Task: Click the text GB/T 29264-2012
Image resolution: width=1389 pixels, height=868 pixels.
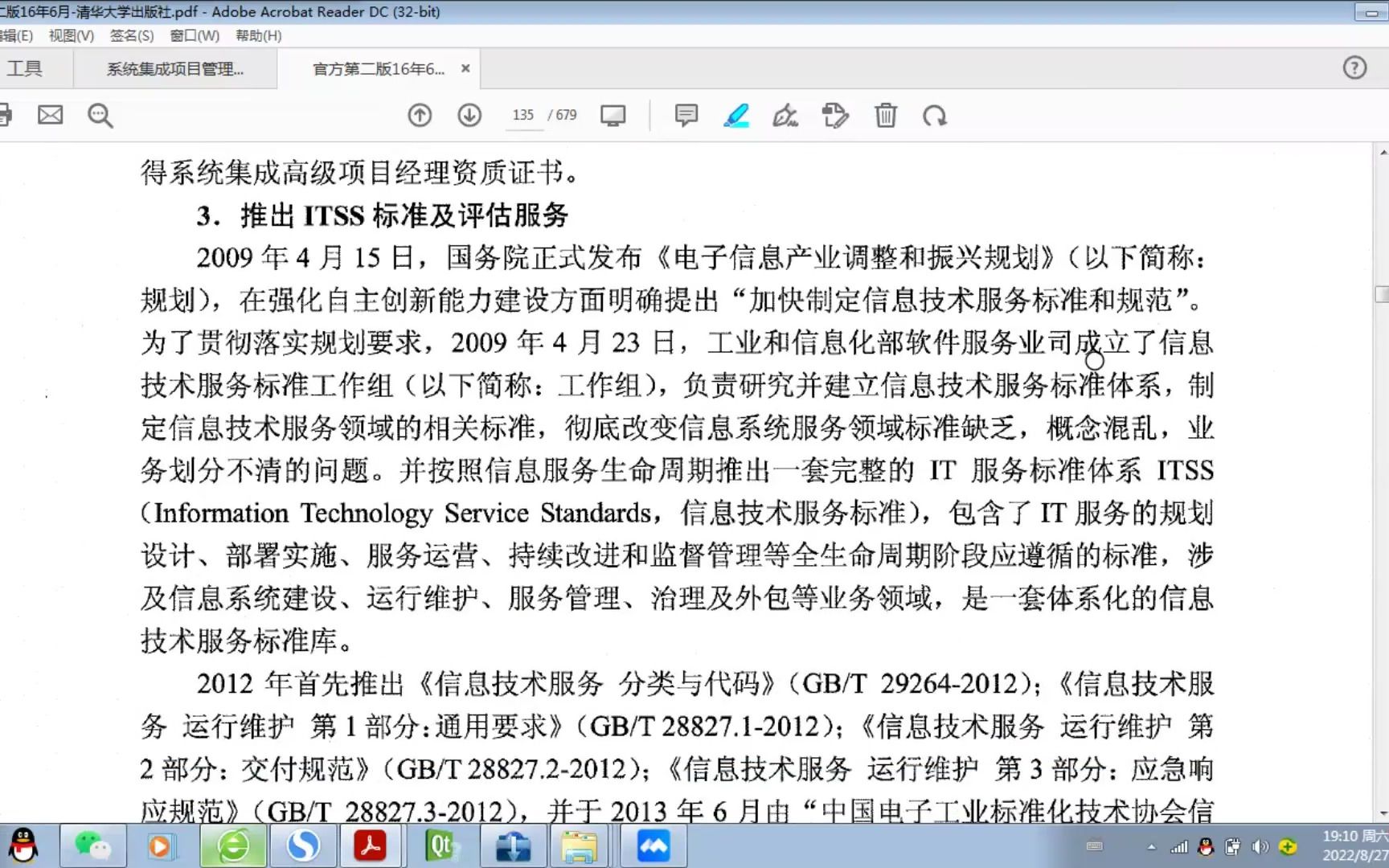Action: pyautogui.click(x=911, y=684)
